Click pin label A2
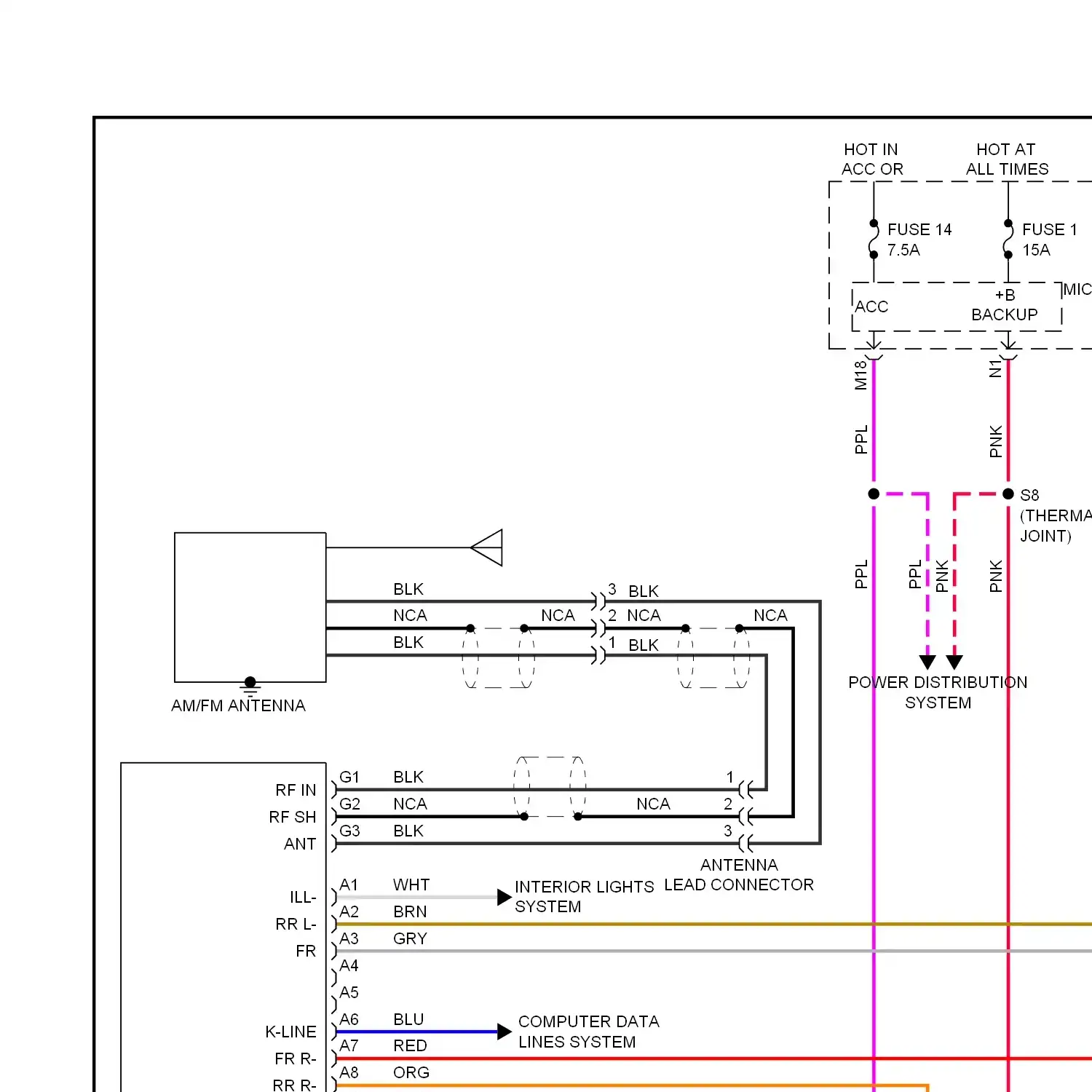This screenshot has width=1092, height=1092. point(349,911)
